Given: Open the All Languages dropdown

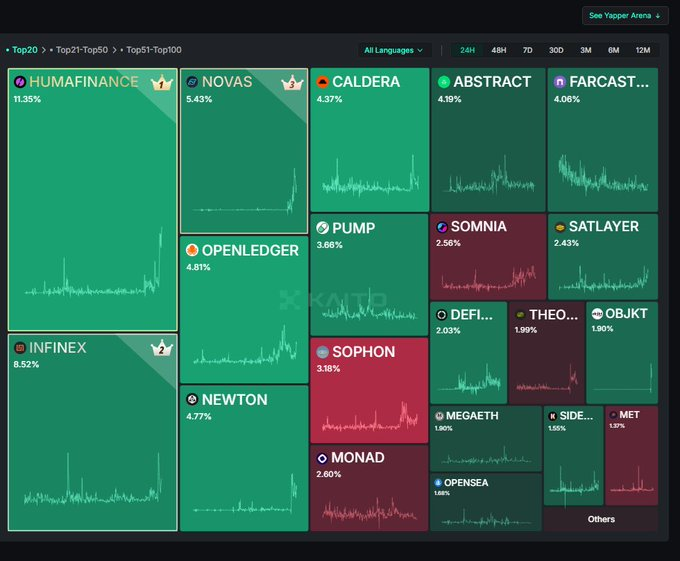Looking at the screenshot, I should tap(394, 50).
